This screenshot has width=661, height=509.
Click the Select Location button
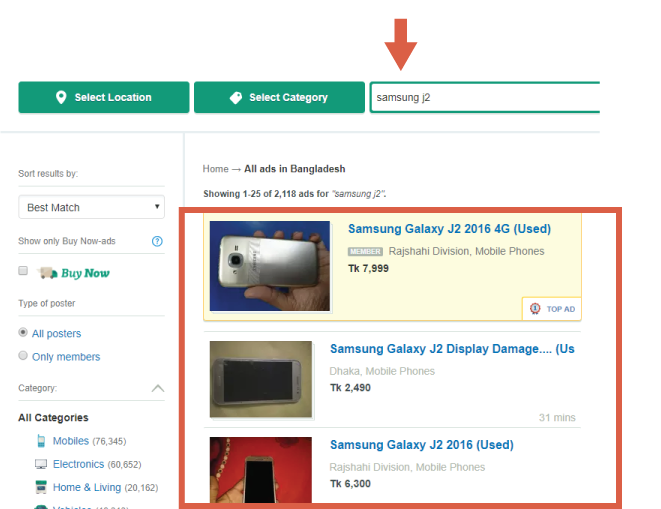(104, 97)
